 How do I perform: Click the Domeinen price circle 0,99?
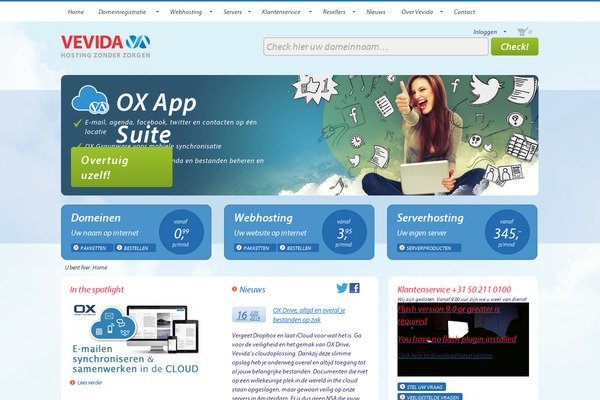181,232
